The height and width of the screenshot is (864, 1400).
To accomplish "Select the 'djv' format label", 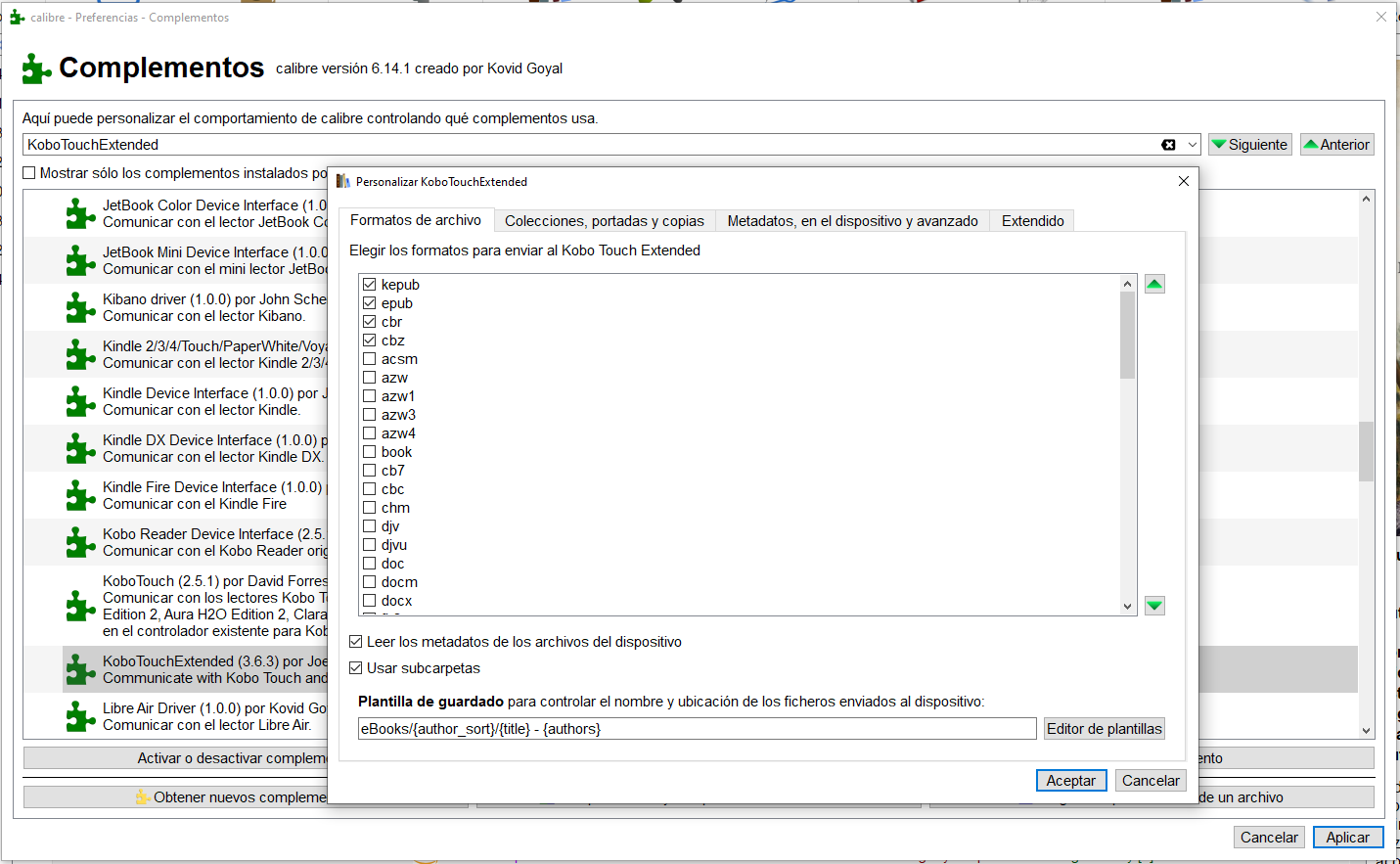I will tap(390, 526).
